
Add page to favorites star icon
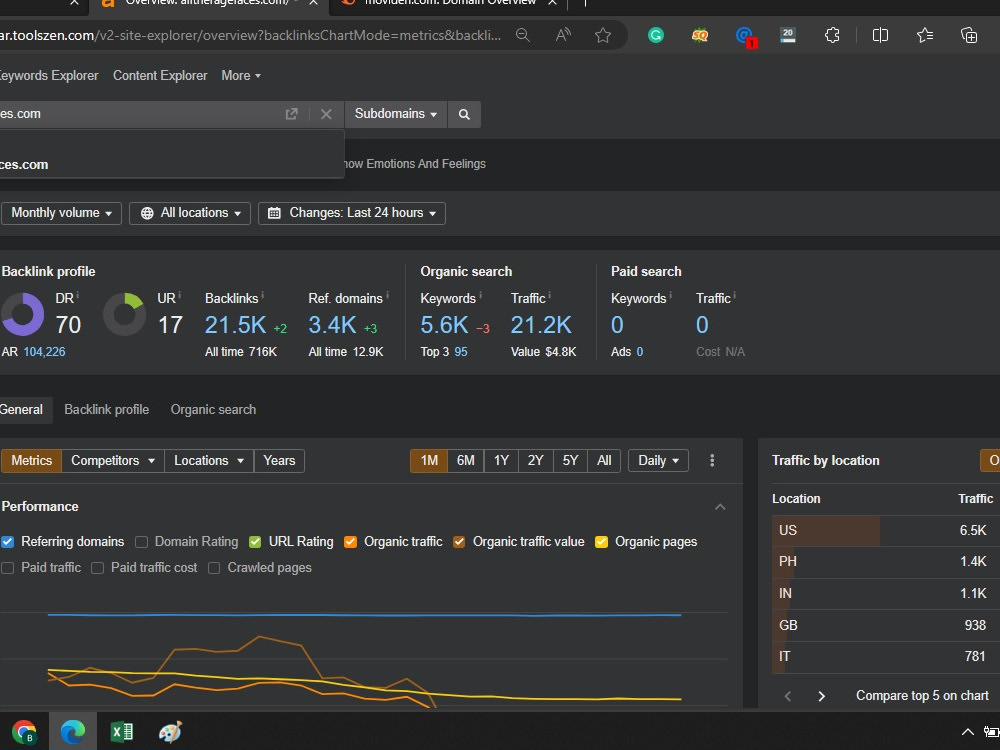(x=603, y=35)
